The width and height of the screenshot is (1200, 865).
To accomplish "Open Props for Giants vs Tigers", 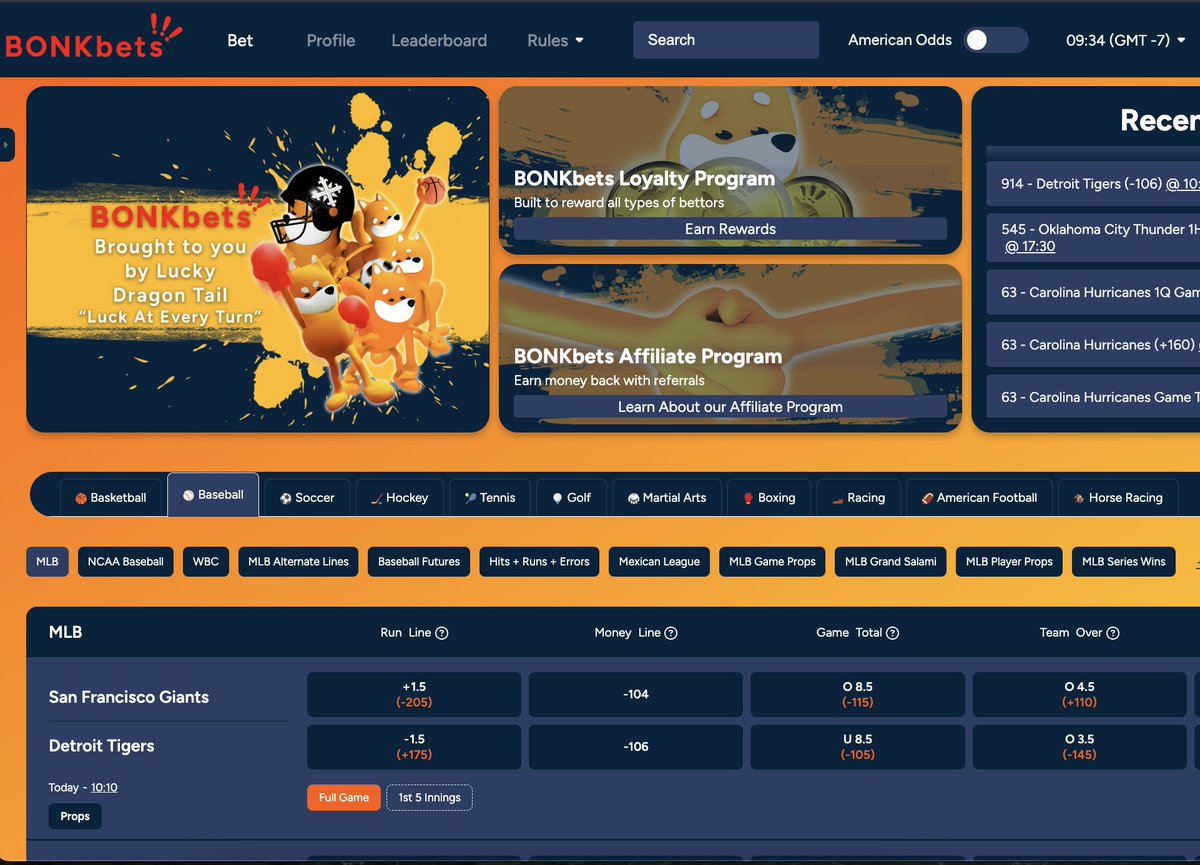I will (75, 816).
